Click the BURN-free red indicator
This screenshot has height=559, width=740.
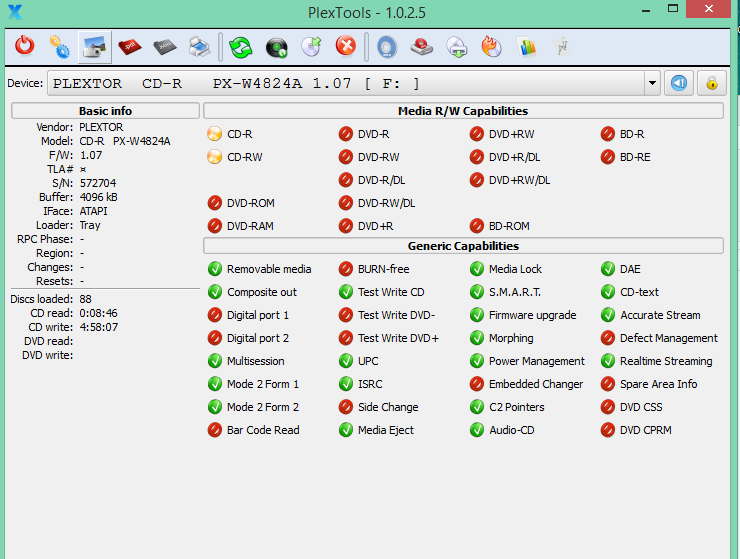click(346, 269)
